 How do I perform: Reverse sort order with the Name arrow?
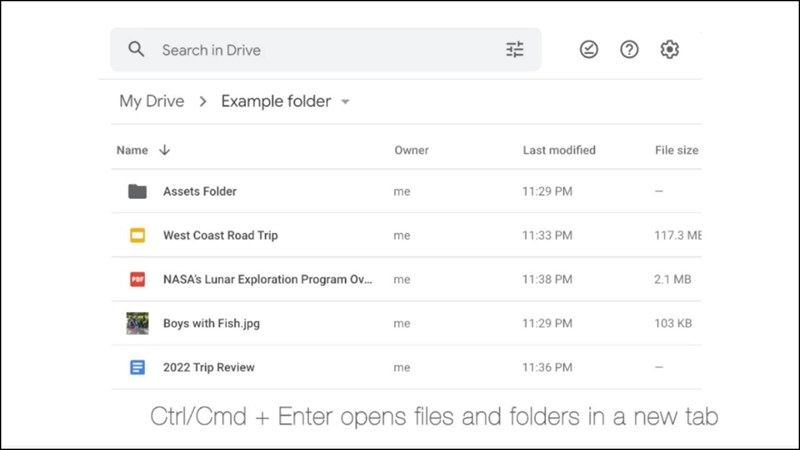(x=164, y=150)
